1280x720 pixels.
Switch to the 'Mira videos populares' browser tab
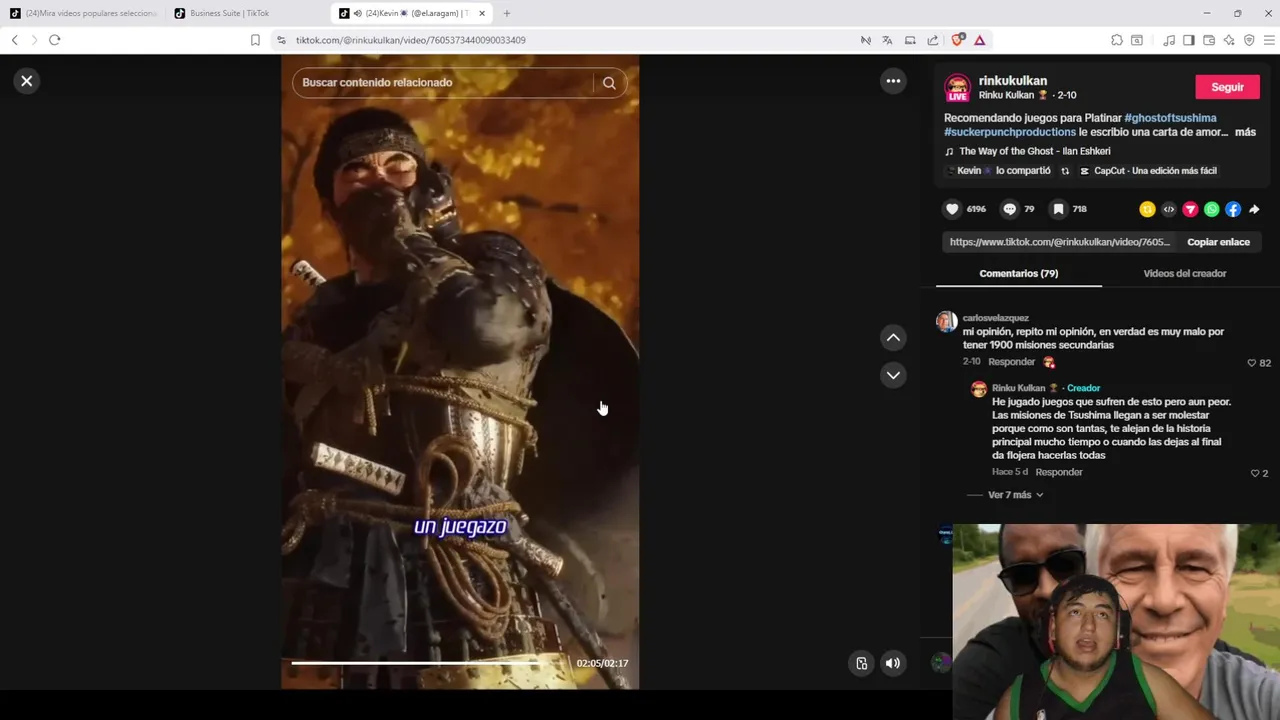tap(84, 13)
